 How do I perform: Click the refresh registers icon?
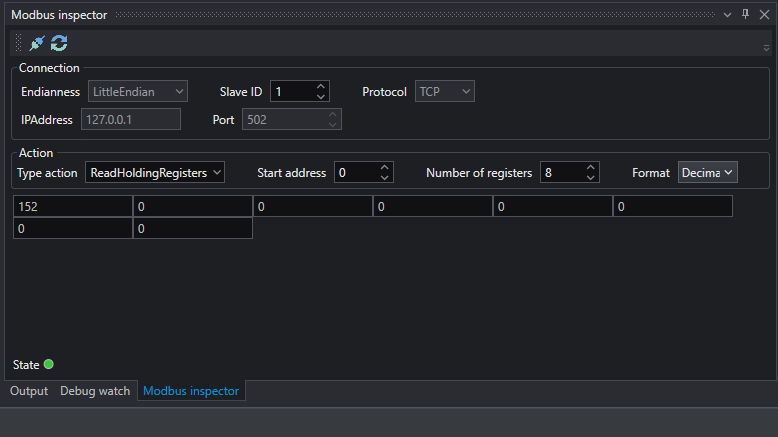(59, 43)
